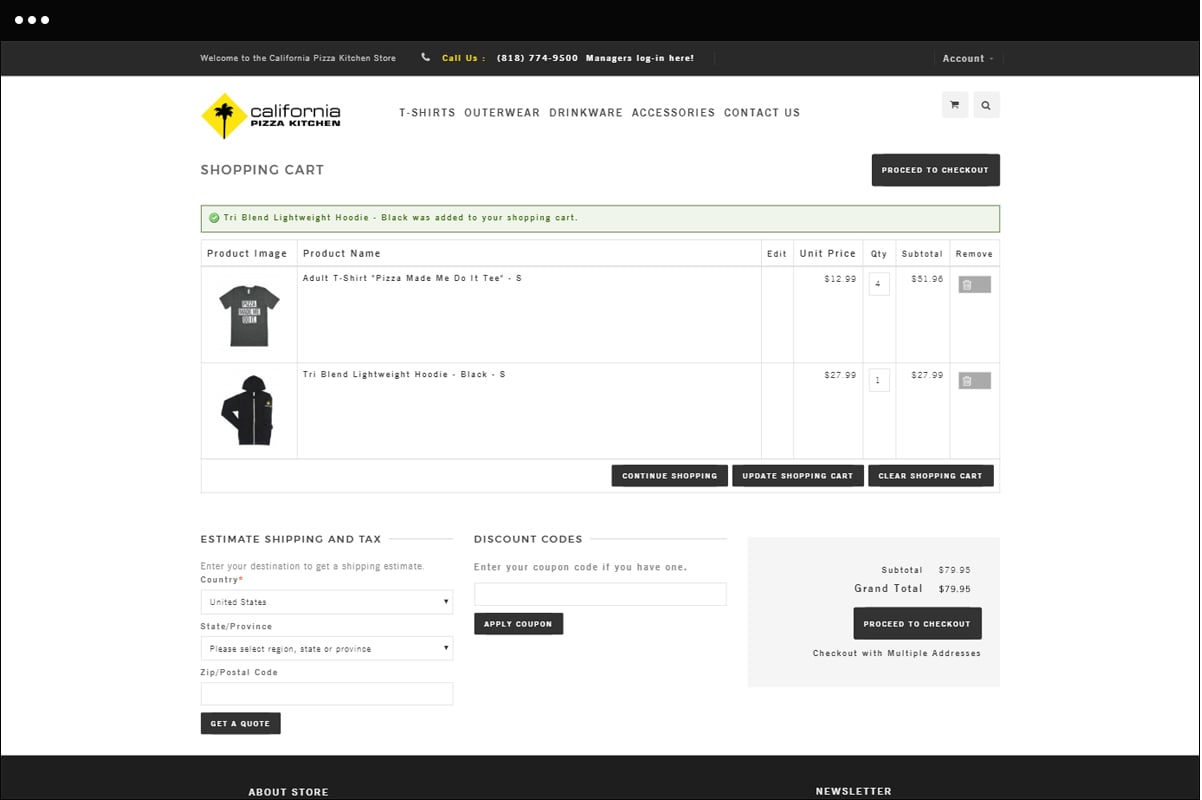Click the quantity field for the hoodie
The height and width of the screenshot is (800, 1202).
[879, 380]
